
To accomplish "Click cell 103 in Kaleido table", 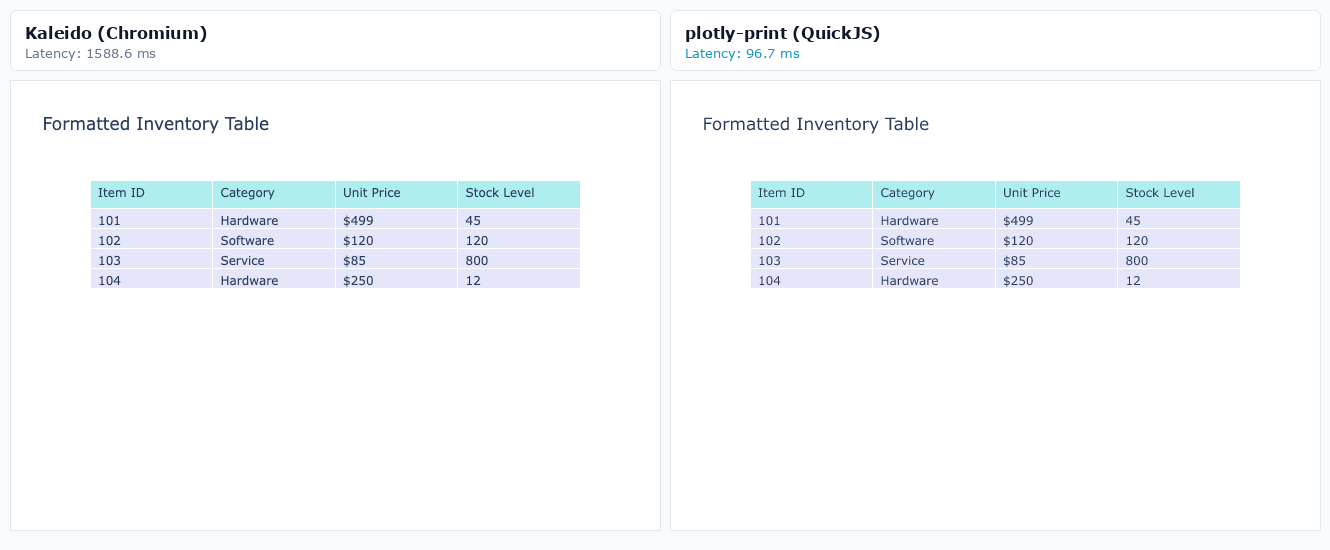I will pos(151,259).
